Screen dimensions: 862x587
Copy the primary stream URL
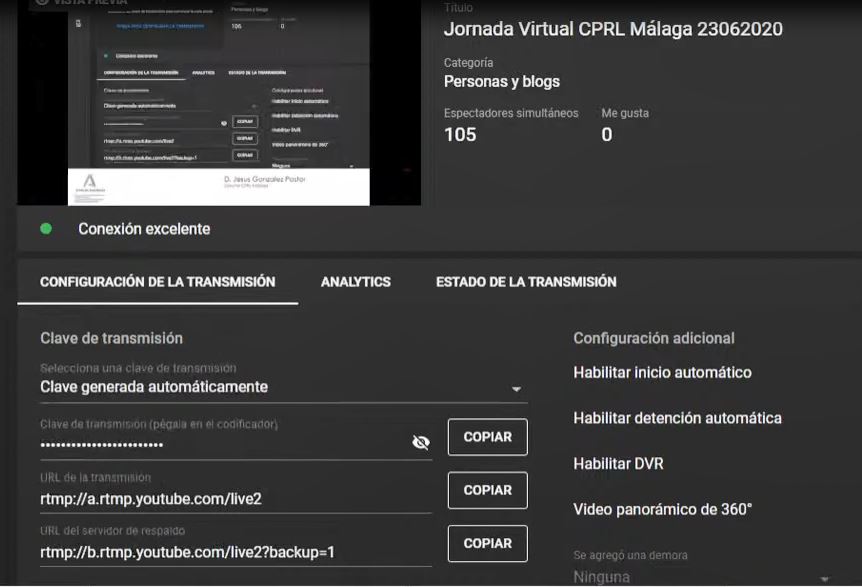pyautogui.click(x=487, y=490)
